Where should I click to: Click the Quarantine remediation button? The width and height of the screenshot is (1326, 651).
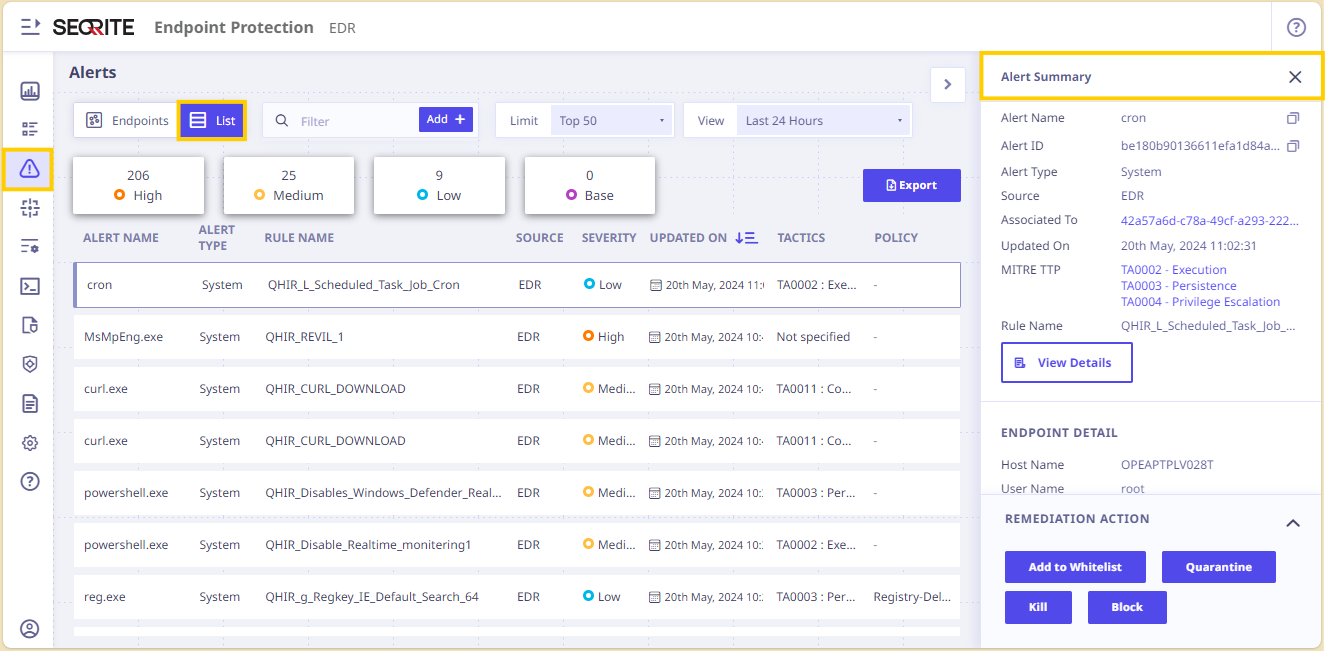[x=1219, y=567]
